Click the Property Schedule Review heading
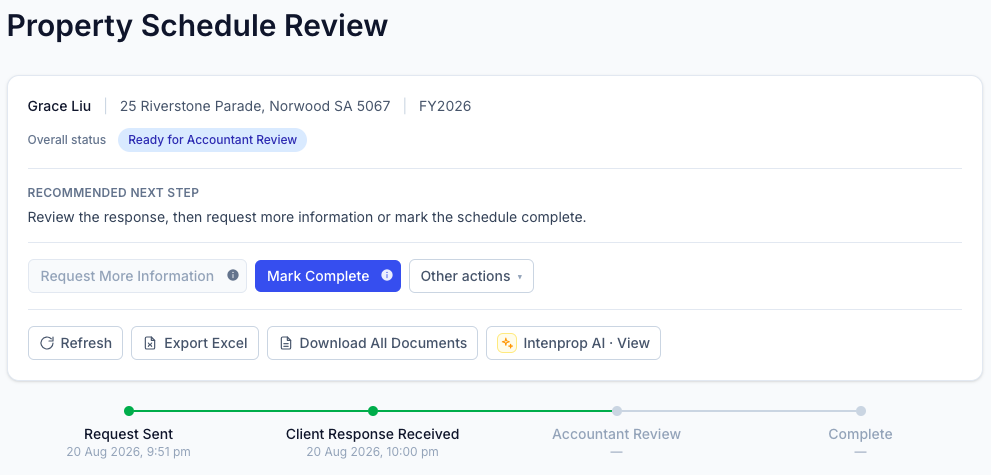Image resolution: width=991 pixels, height=475 pixels. coord(197,26)
